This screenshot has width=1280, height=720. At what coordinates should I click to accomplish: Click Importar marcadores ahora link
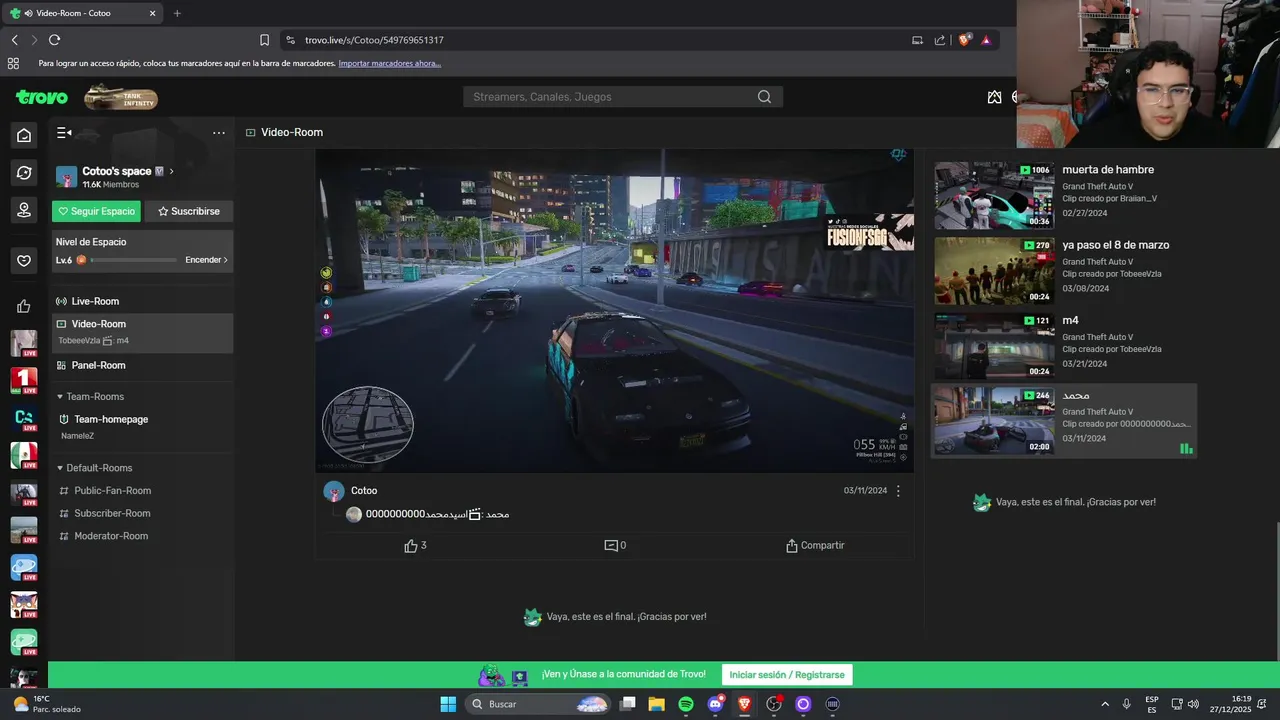tap(389, 63)
